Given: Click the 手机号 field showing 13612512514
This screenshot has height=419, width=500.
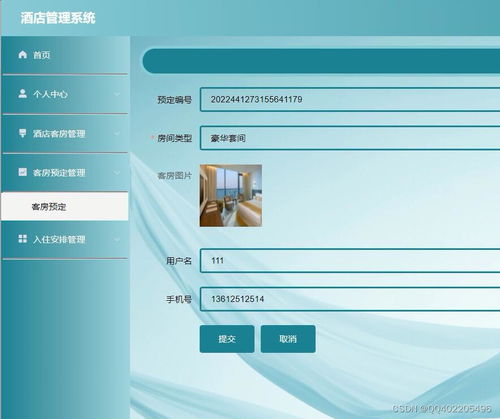Looking at the screenshot, I should coord(350,299).
